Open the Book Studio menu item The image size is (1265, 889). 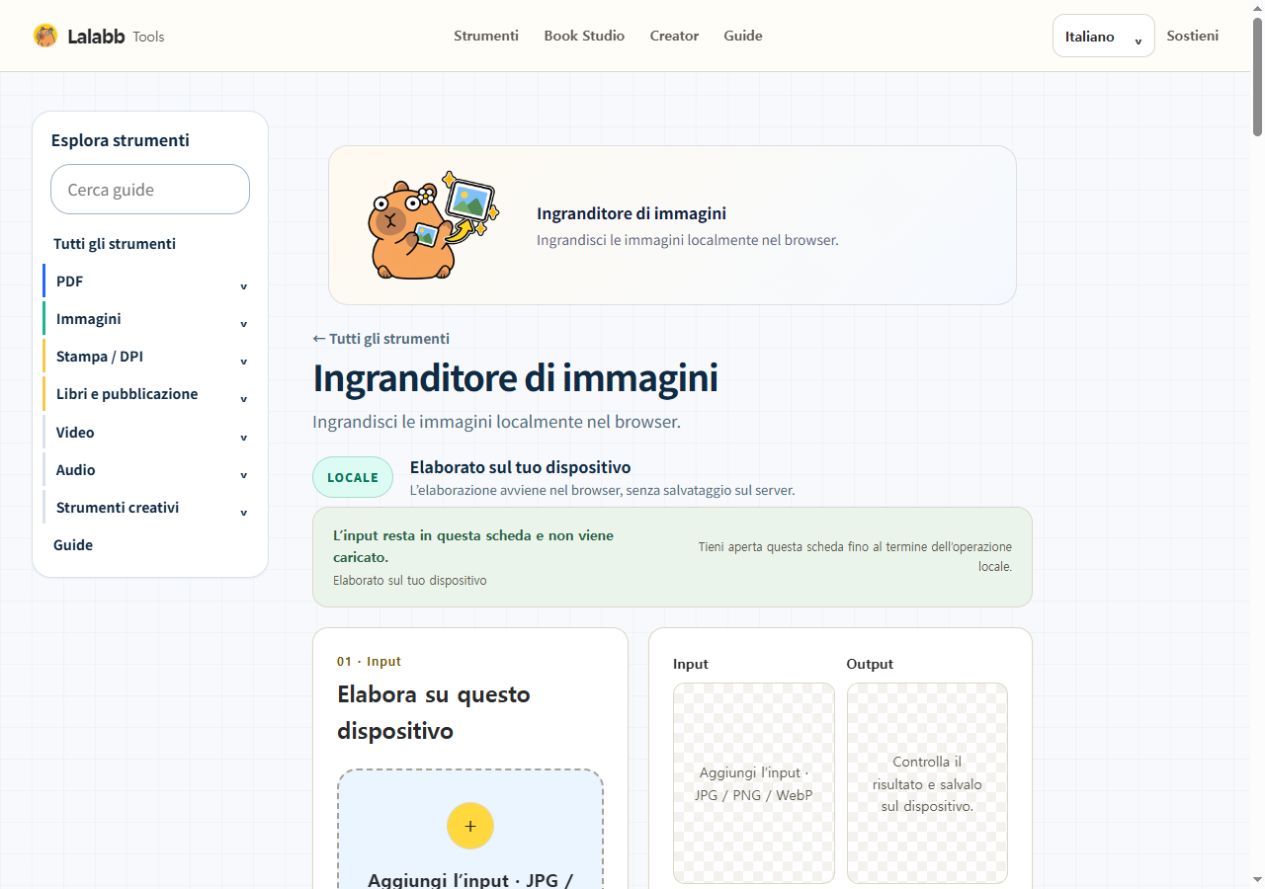click(x=584, y=36)
